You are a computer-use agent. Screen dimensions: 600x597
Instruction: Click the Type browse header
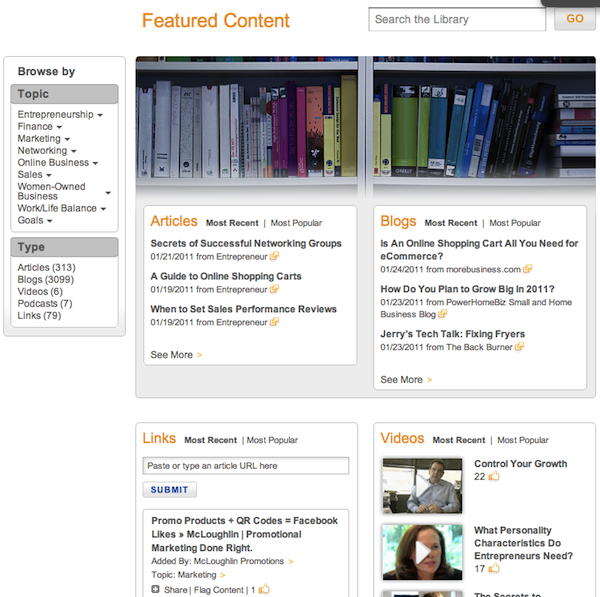[x=64, y=247]
